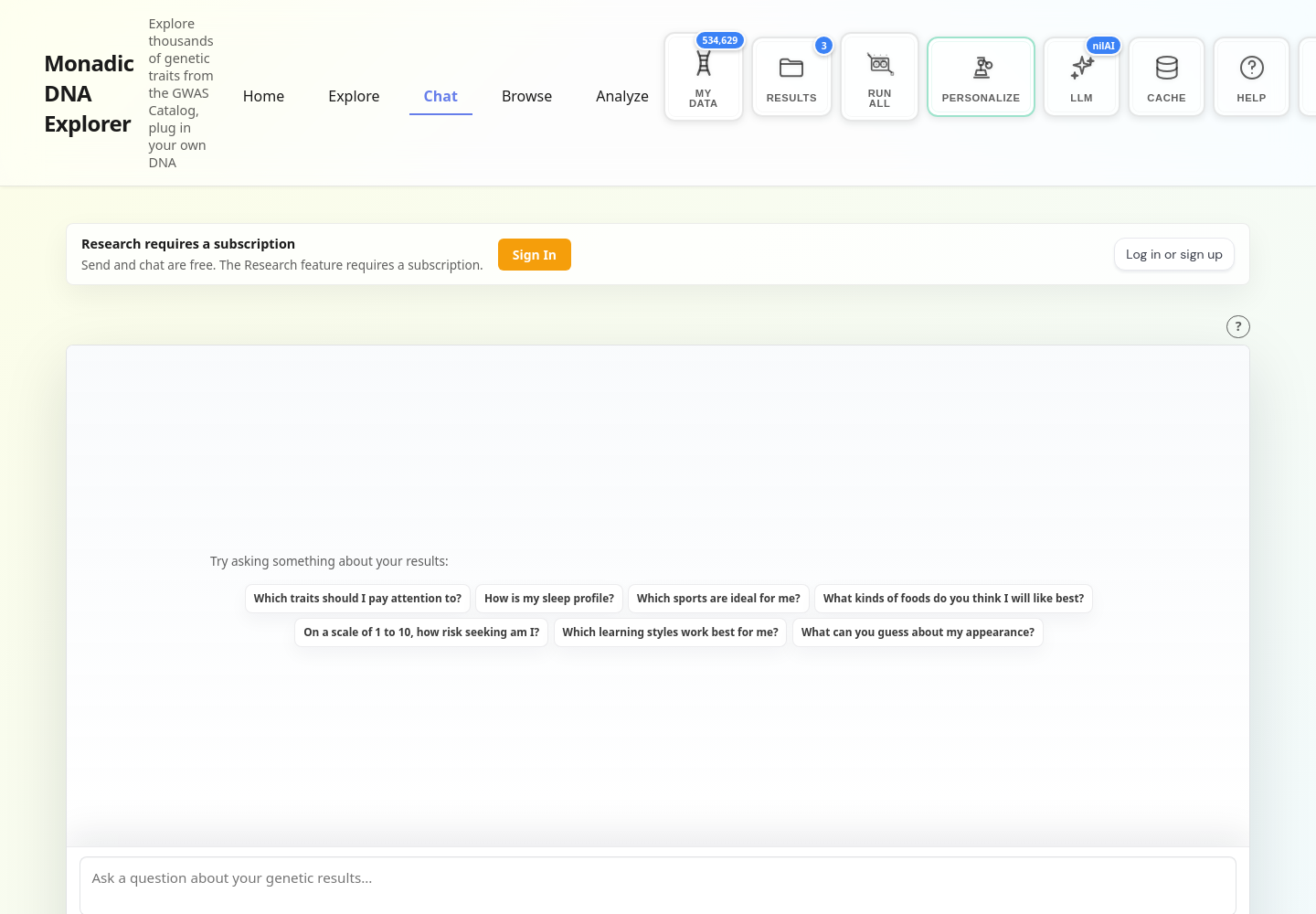Image resolution: width=1316 pixels, height=914 pixels.
Task: Click the Monadic DNA Explorer title
Action: (x=90, y=93)
